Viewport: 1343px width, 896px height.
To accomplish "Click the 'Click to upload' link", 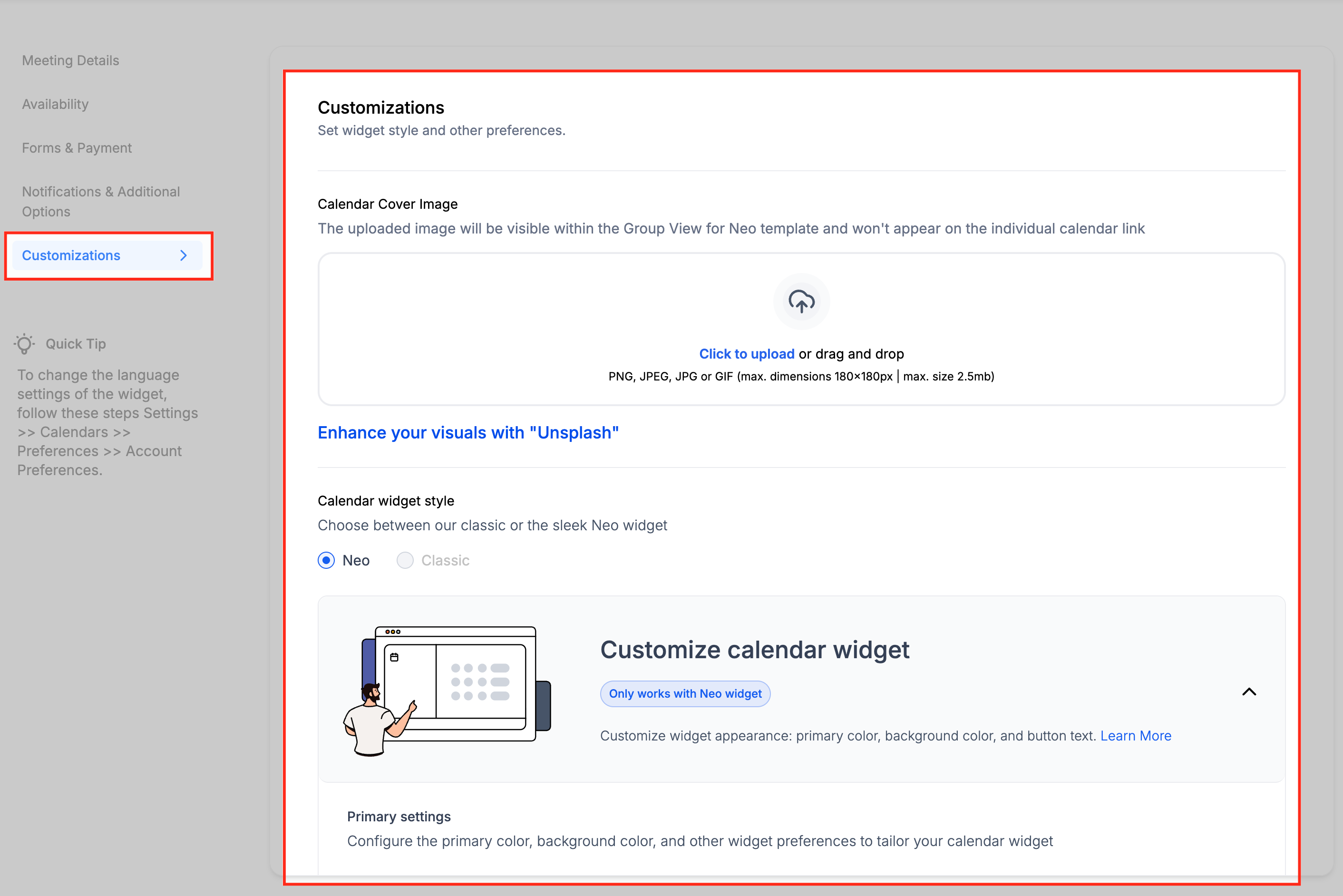I will click(x=746, y=354).
